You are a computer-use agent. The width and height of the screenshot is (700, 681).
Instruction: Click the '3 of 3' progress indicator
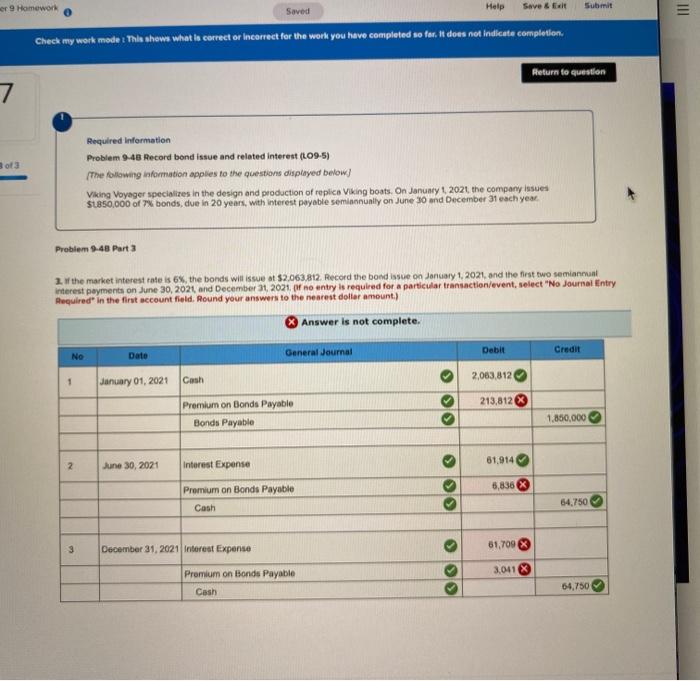(10, 166)
